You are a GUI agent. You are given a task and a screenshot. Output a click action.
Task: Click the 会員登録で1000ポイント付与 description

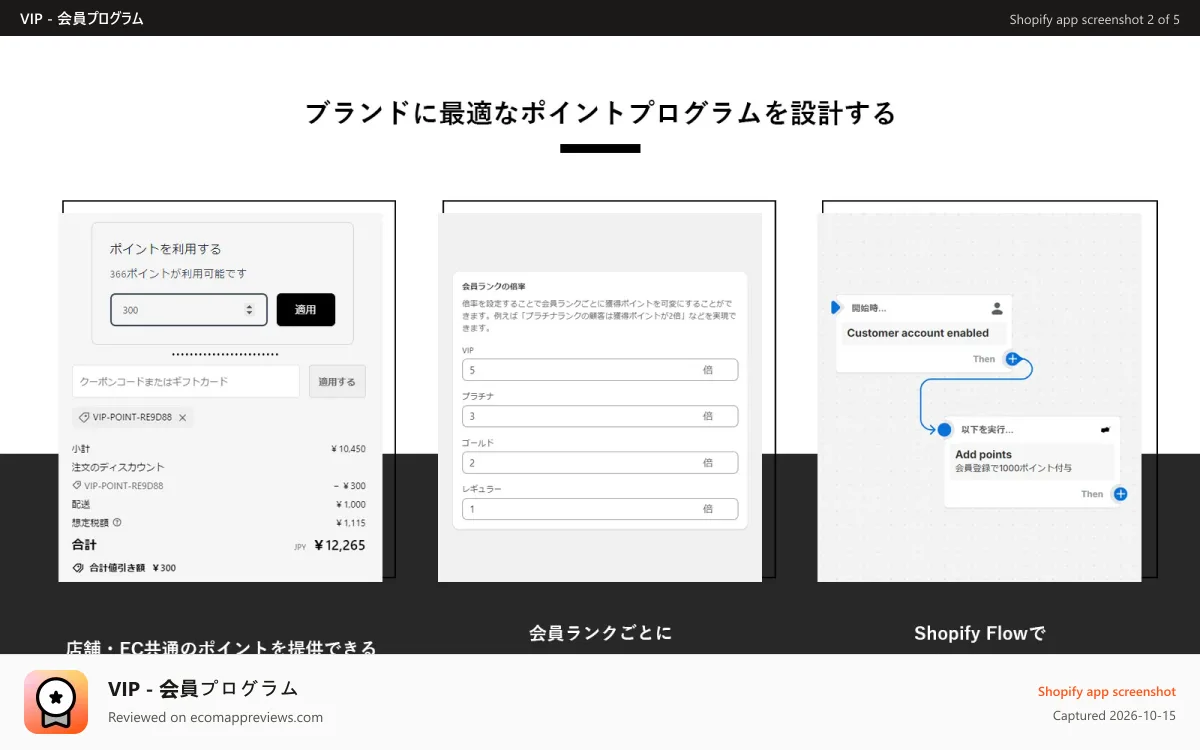pyautogui.click(x=1013, y=468)
